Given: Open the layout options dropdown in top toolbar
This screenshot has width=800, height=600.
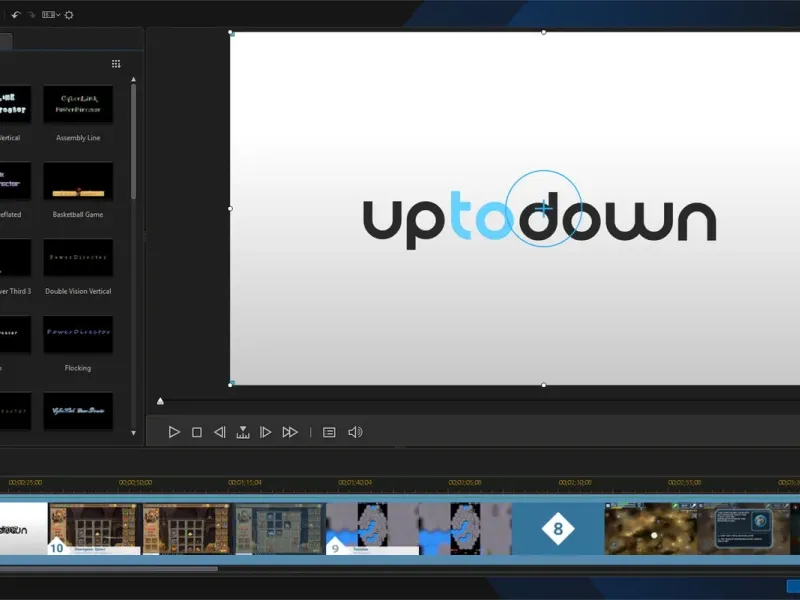Looking at the screenshot, I should [51, 15].
